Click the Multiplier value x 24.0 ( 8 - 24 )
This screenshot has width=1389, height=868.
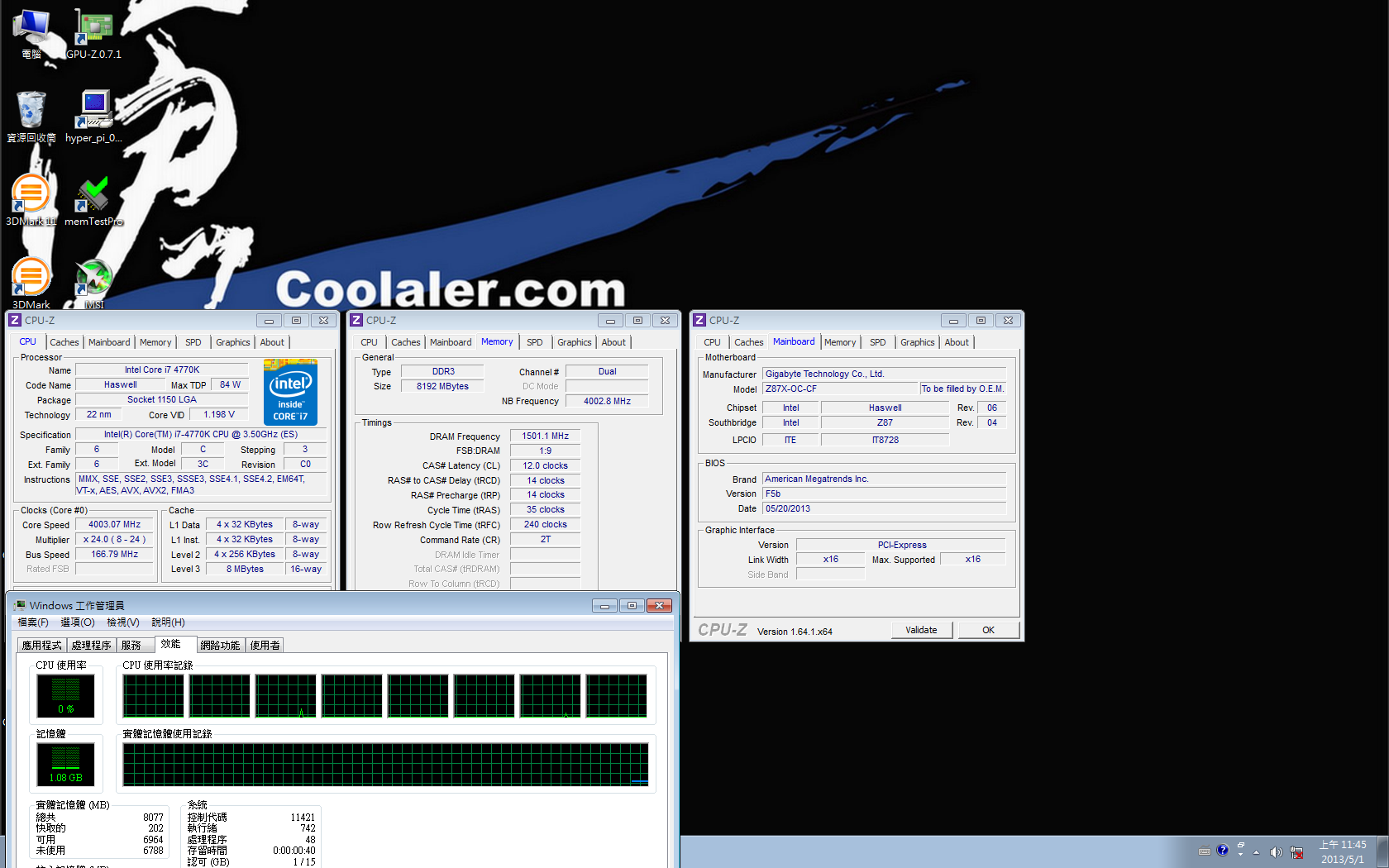coord(115,539)
